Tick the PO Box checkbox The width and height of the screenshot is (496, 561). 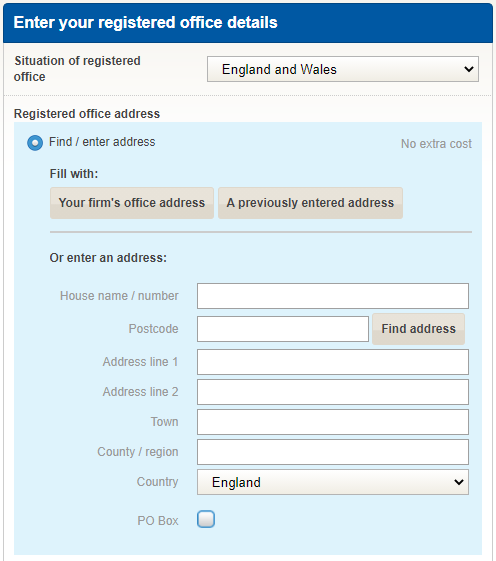[x=206, y=519]
